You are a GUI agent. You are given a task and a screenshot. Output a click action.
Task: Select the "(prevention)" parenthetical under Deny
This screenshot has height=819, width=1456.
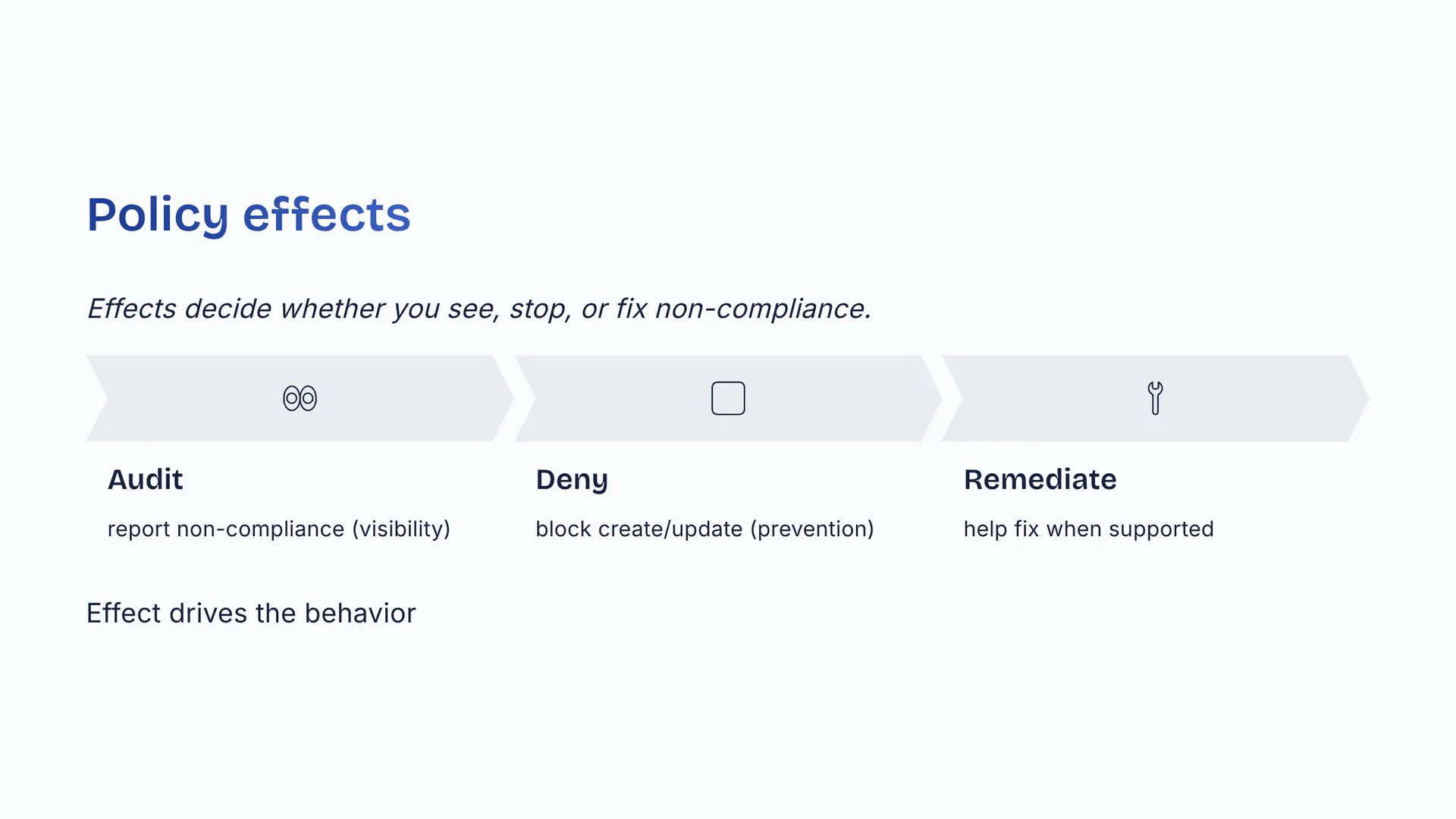click(x=811, y=529)
